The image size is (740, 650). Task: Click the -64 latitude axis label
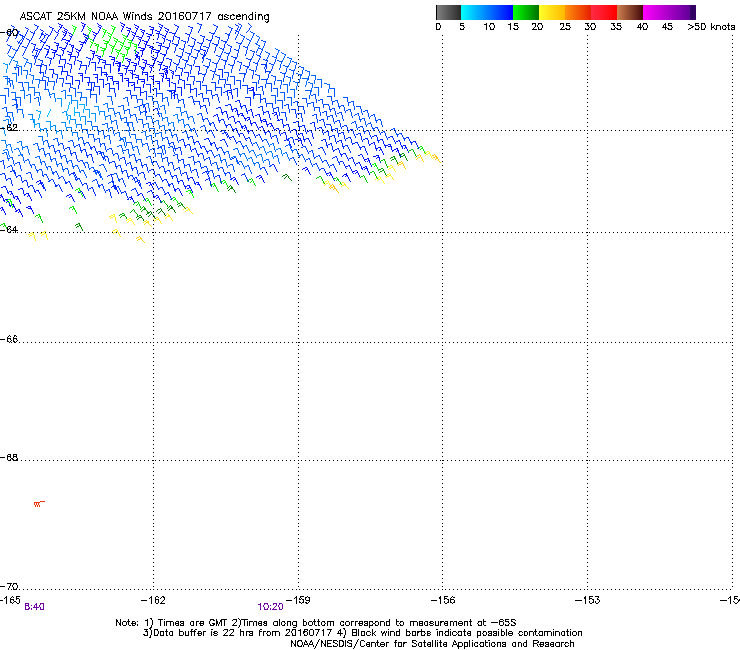(x=9, y=229)
